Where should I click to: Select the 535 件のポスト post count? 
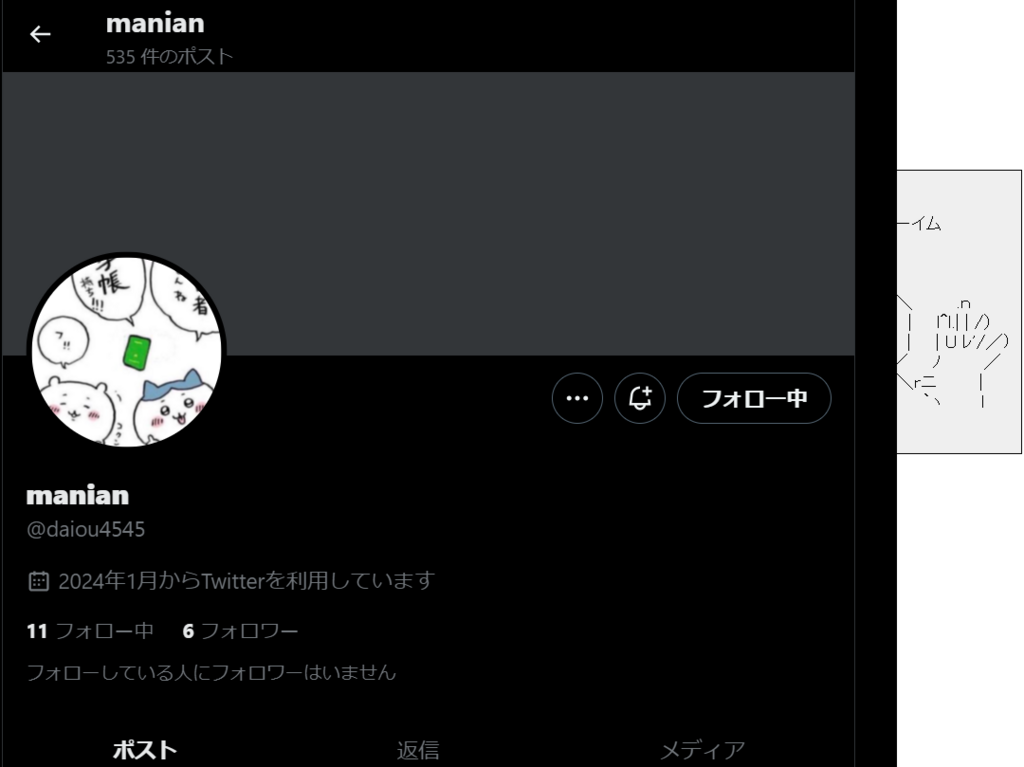click(169, 57)
